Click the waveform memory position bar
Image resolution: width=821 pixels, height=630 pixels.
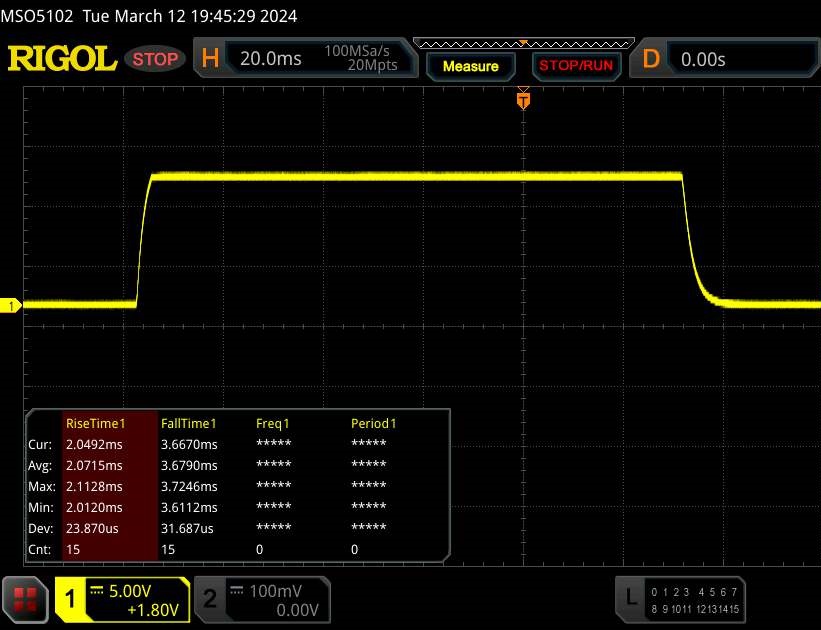click(524, 43)
